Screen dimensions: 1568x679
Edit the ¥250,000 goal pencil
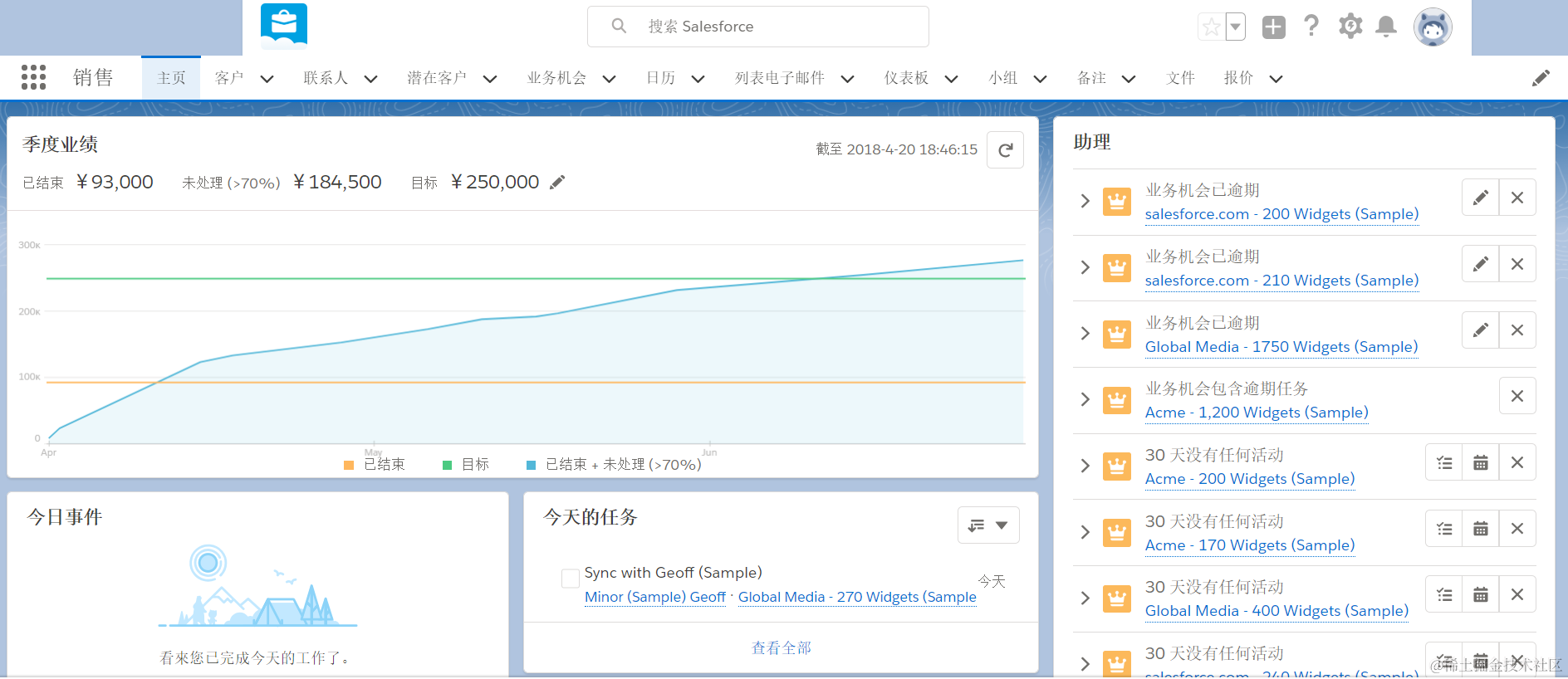(x=557, y=182)
